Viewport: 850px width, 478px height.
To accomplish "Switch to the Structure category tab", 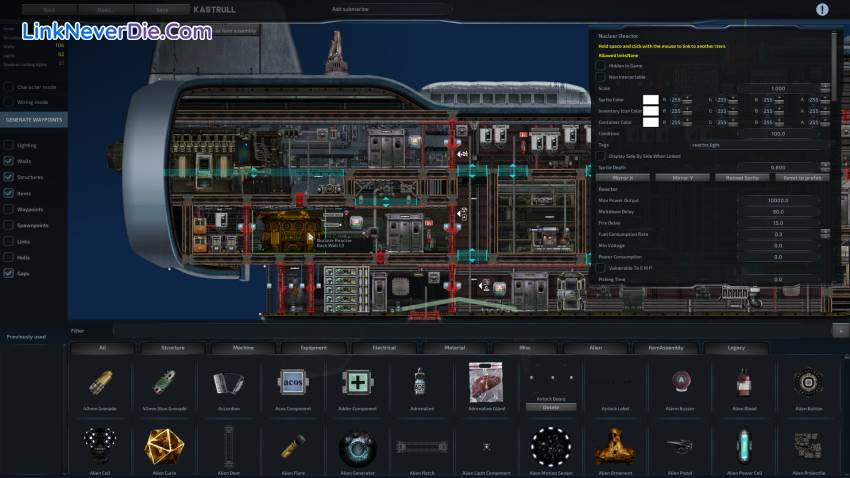I will [x=173, y=348].
